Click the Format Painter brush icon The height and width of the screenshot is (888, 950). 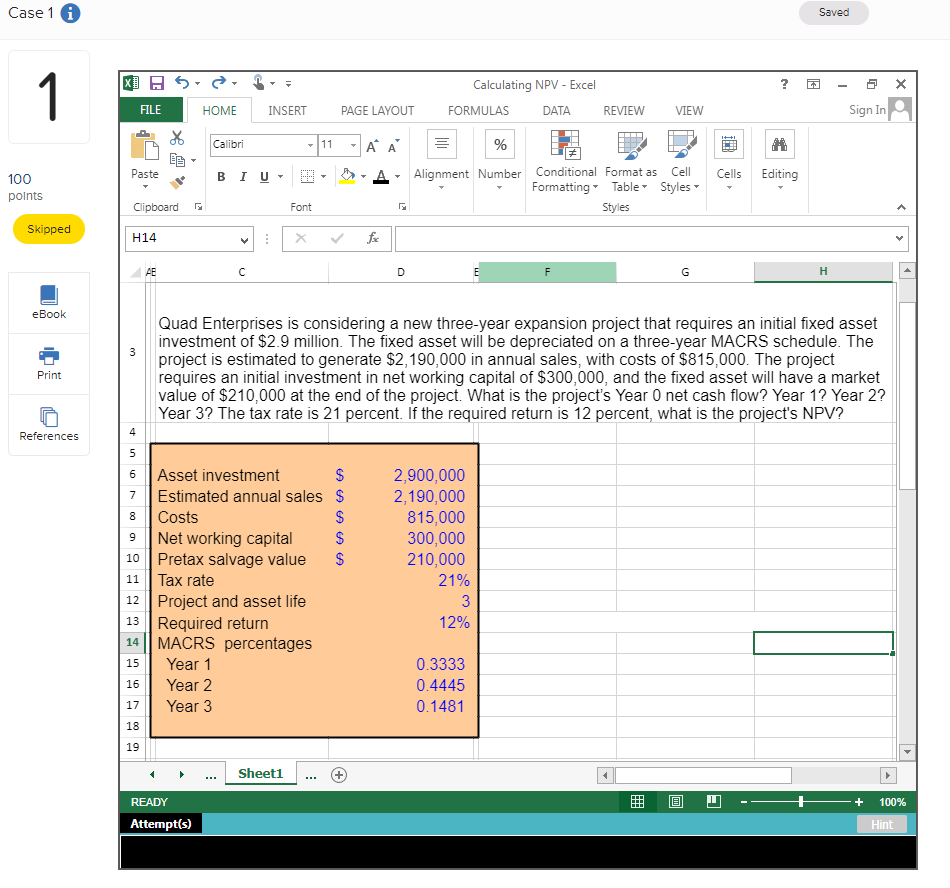click(178, 182)
